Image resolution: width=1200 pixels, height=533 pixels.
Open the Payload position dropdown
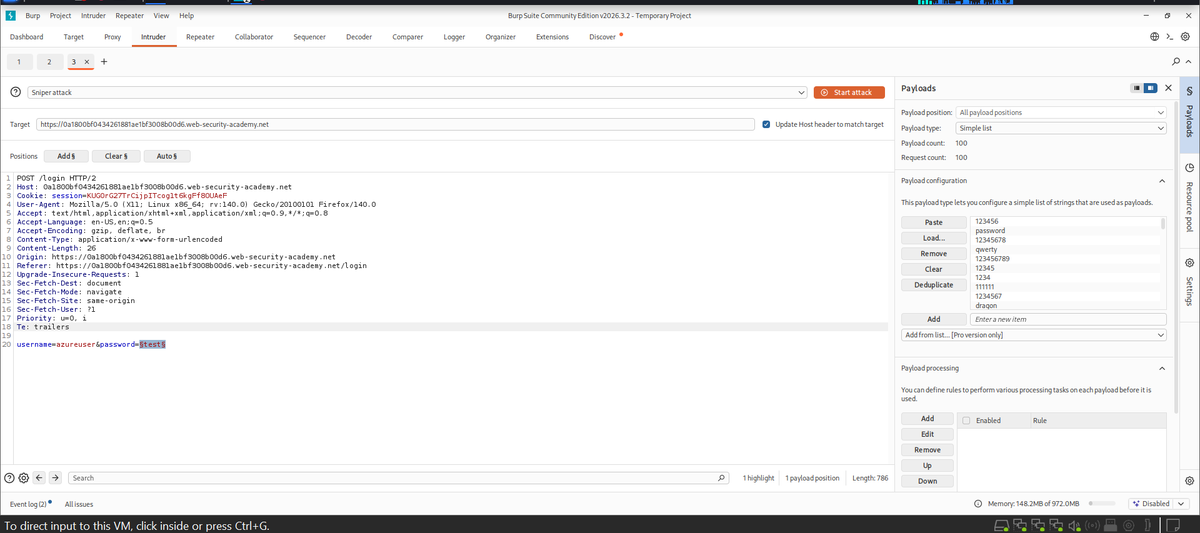(x=1062, y=112)
